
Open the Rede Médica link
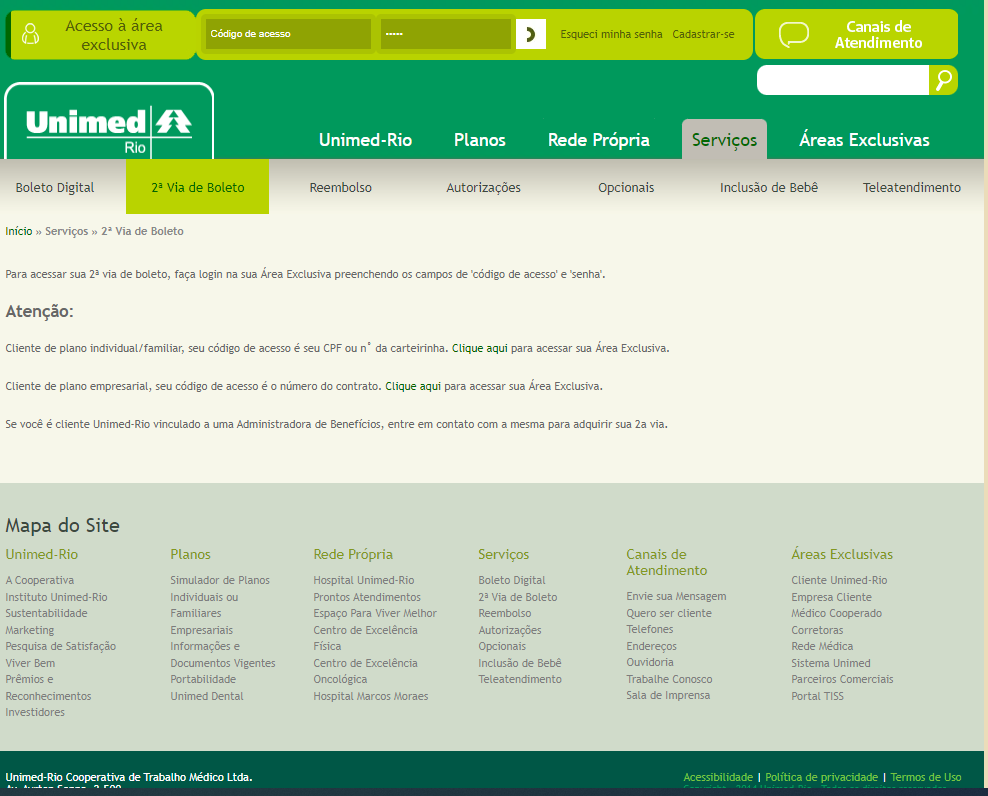[822, 646]
